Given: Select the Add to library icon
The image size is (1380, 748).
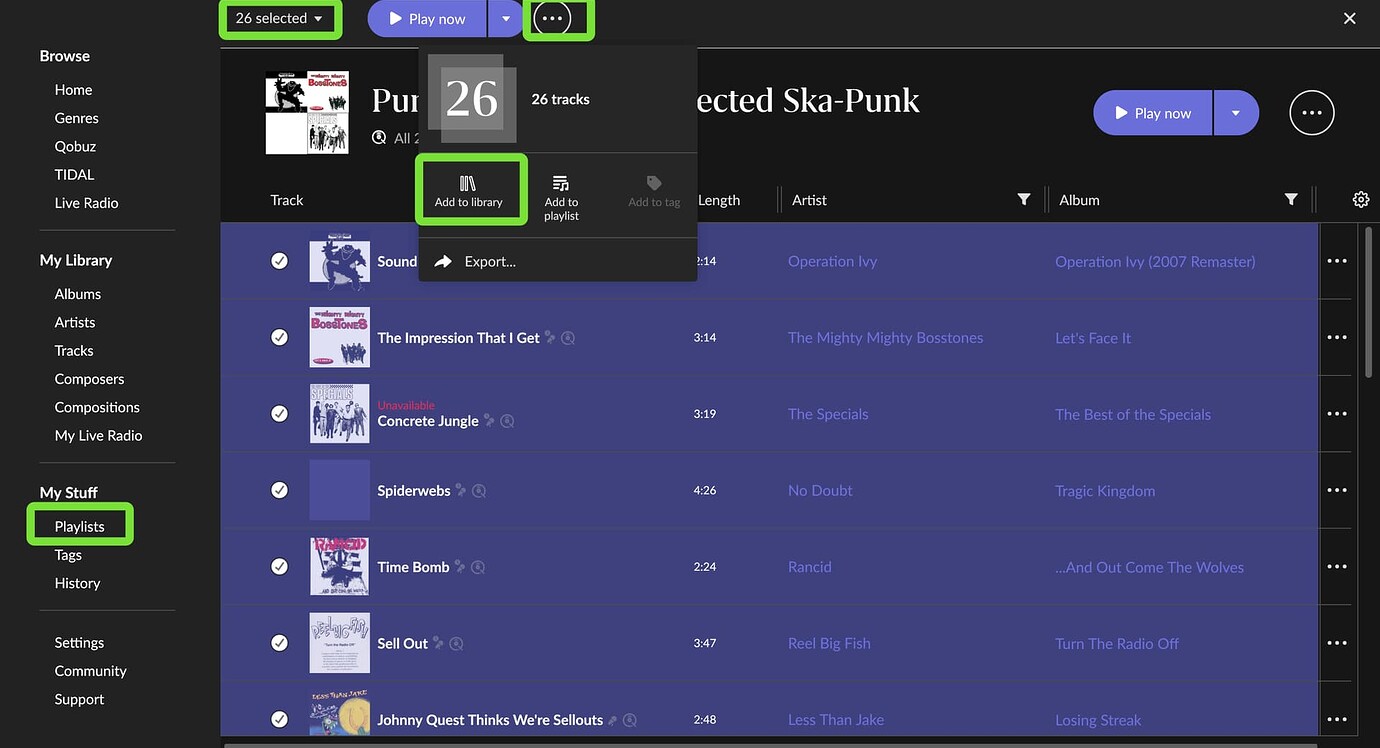Looking at the screenshot, I should (x=469, y=190).
